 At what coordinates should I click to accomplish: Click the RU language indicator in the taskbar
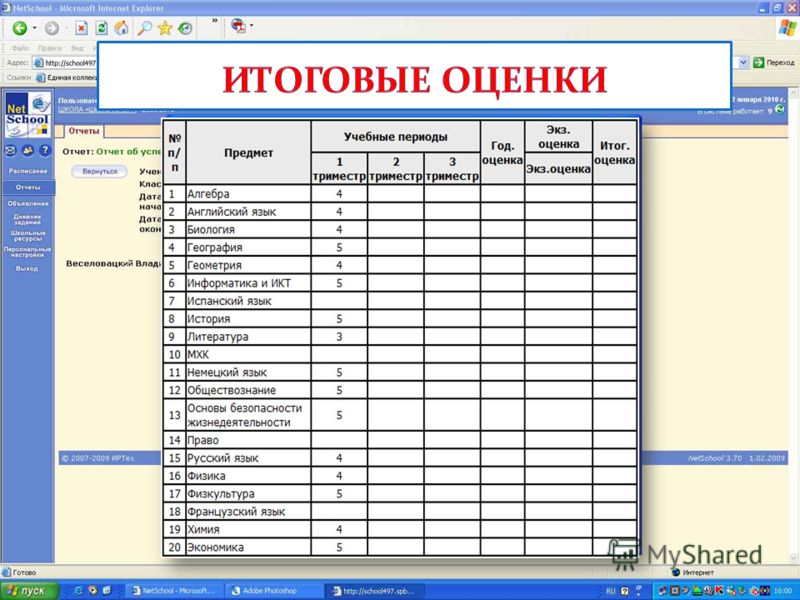(610, 591)
